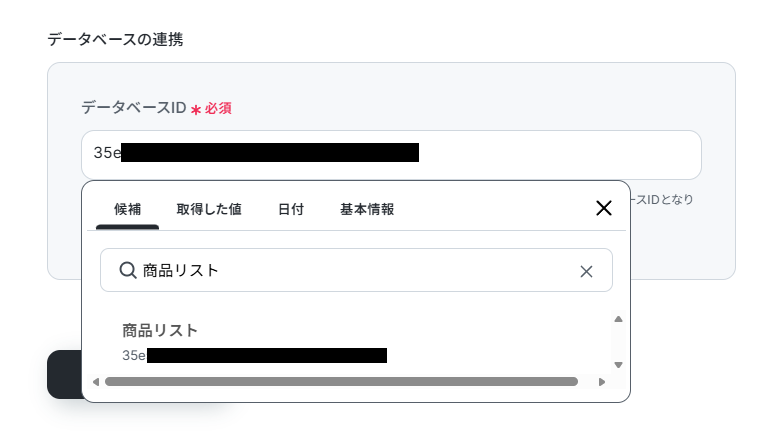Click the horizontal scrollbar right arrow
The image size is (780, 432).
click(x=602, y=382)
